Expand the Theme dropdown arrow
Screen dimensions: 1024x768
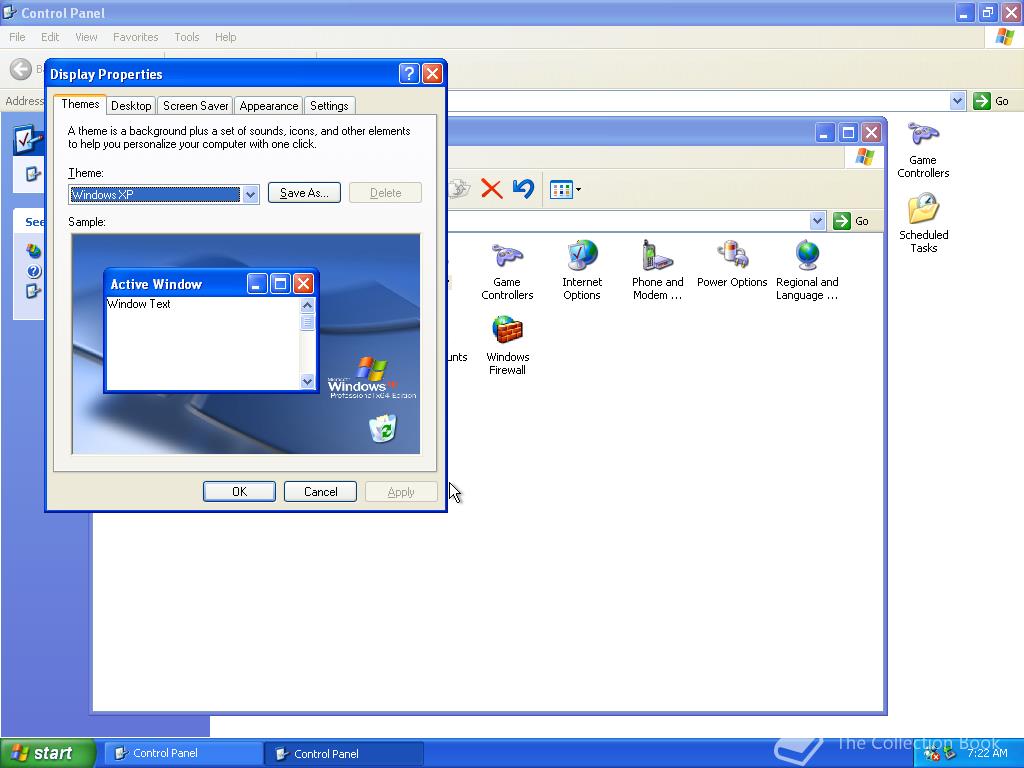click(250, 195)
